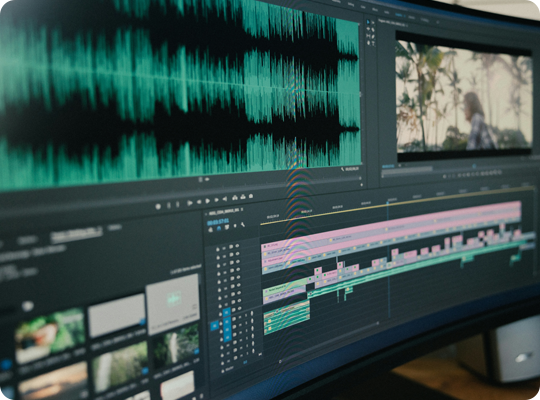Select the Program monitor panel tab

point(393,24)
